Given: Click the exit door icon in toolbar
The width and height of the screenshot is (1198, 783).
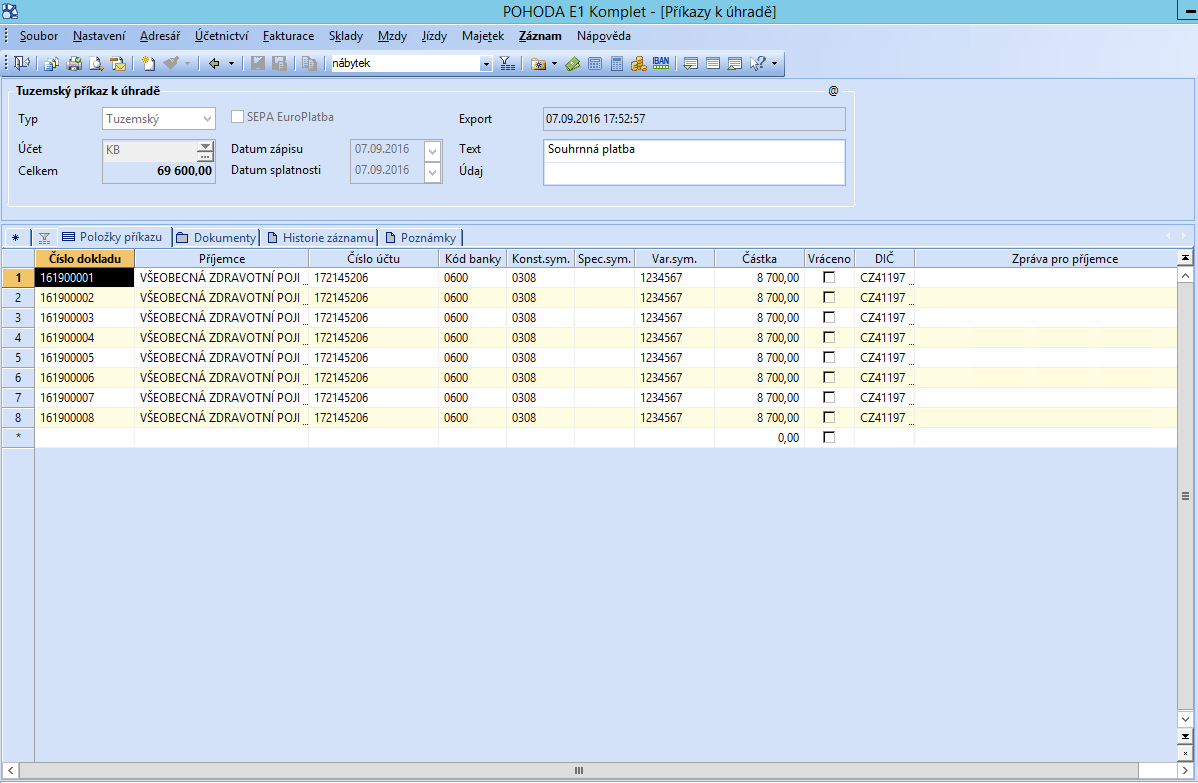Looking at the screenshot, I should [22, 63].
